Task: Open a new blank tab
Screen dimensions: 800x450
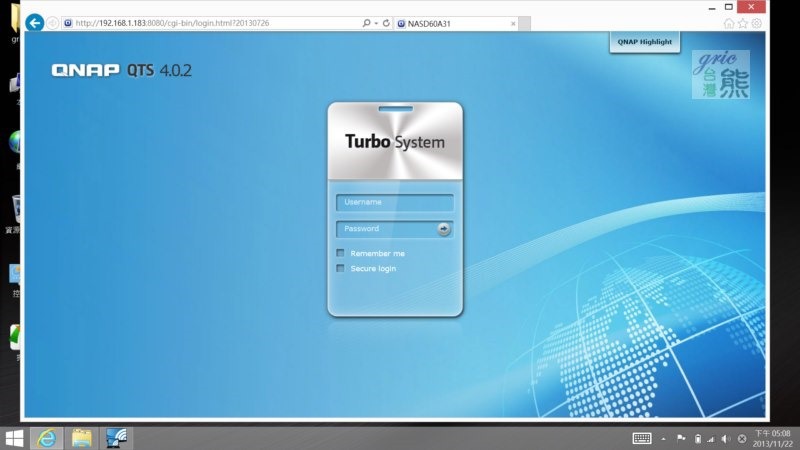Action: click(x=524, y=23)
